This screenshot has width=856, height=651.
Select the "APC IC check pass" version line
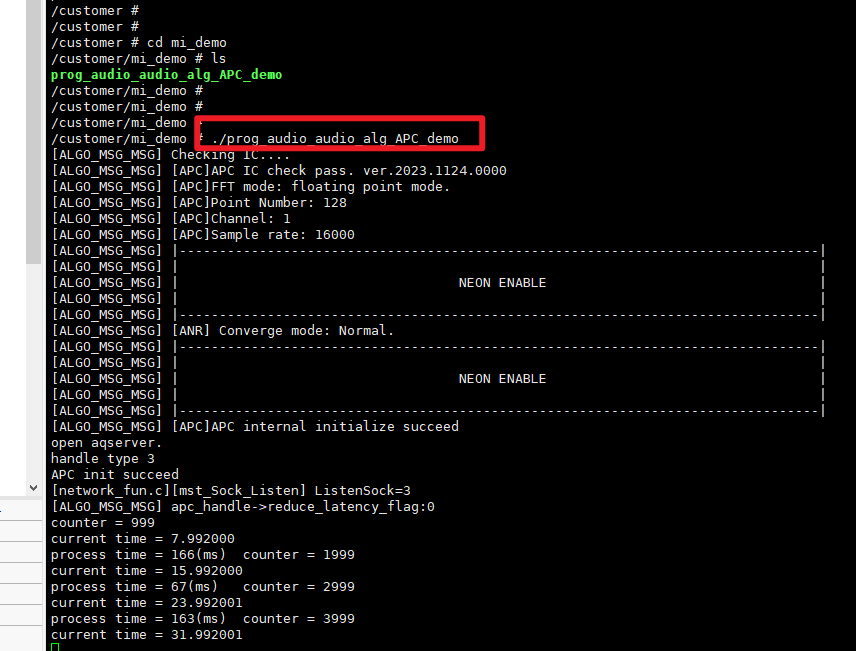[339, 171]
